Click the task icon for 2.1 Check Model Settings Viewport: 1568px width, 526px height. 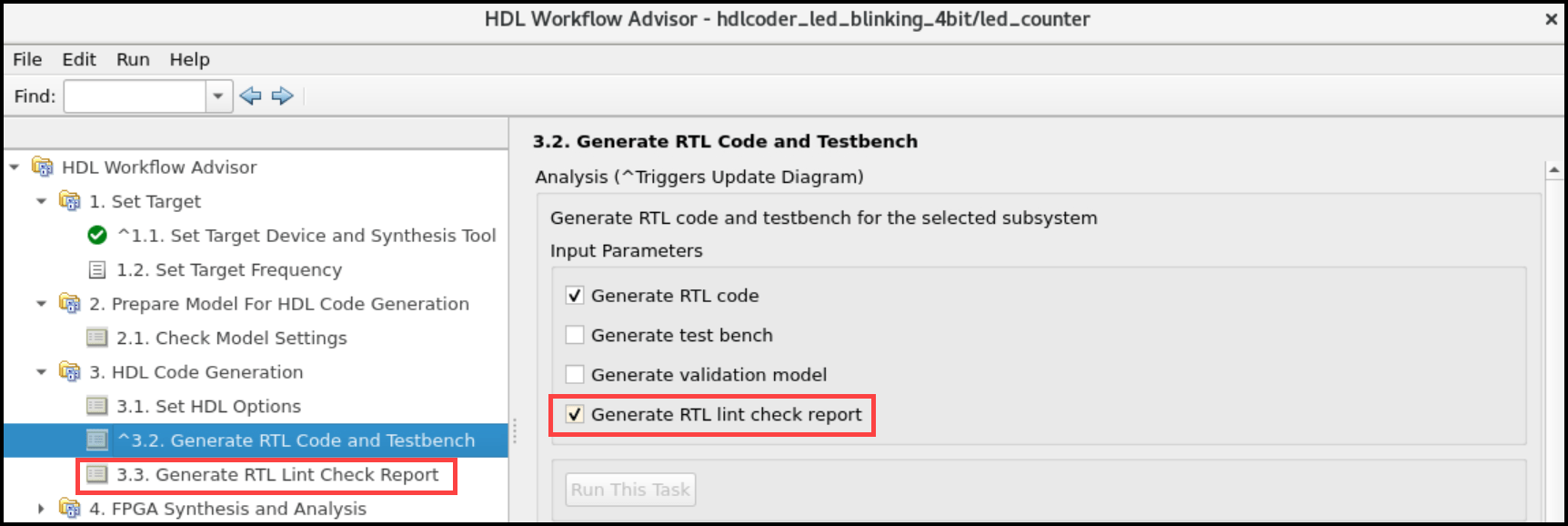(97, 338)
